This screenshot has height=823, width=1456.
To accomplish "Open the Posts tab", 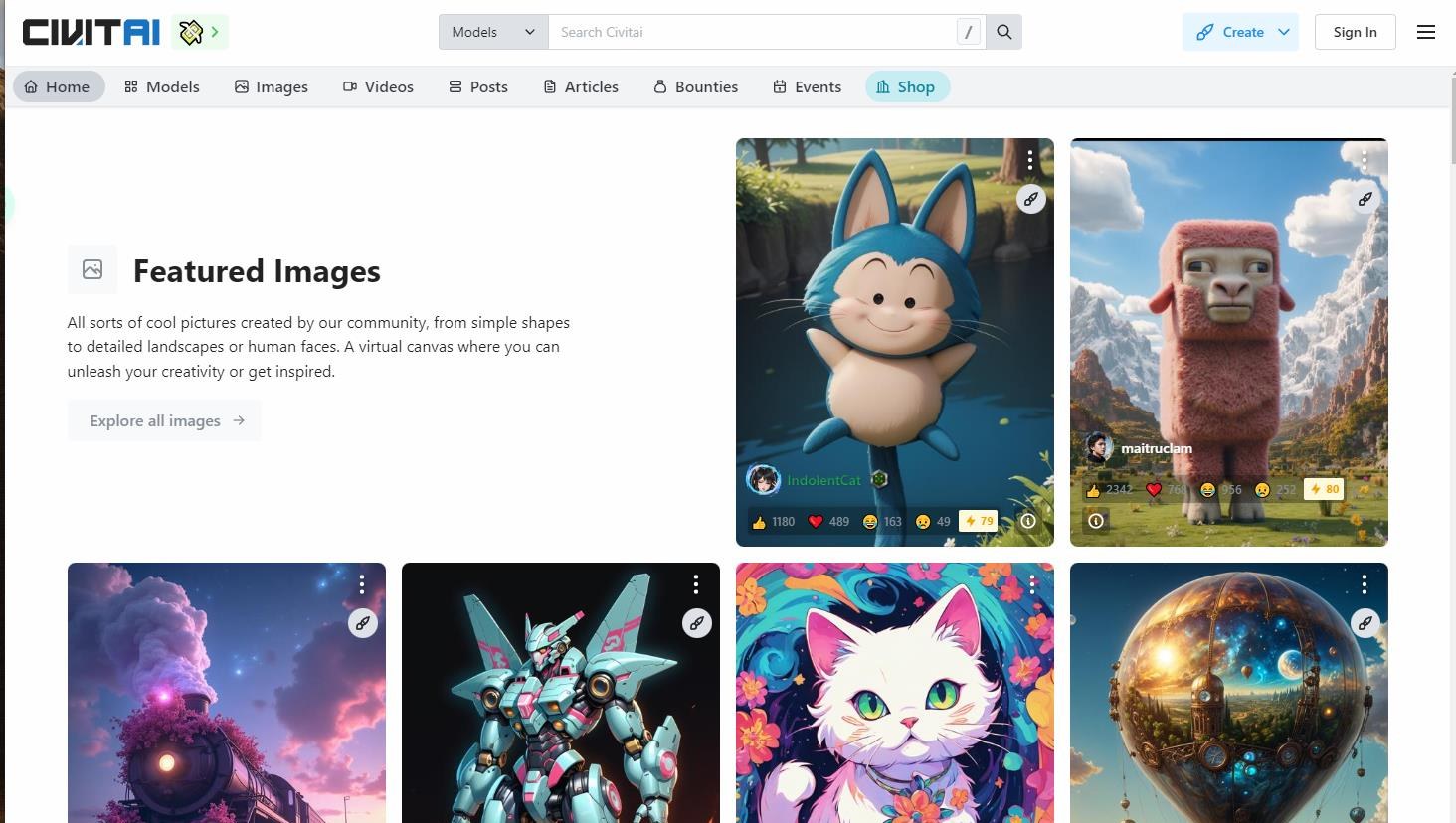I will click(x=478, y=86).
